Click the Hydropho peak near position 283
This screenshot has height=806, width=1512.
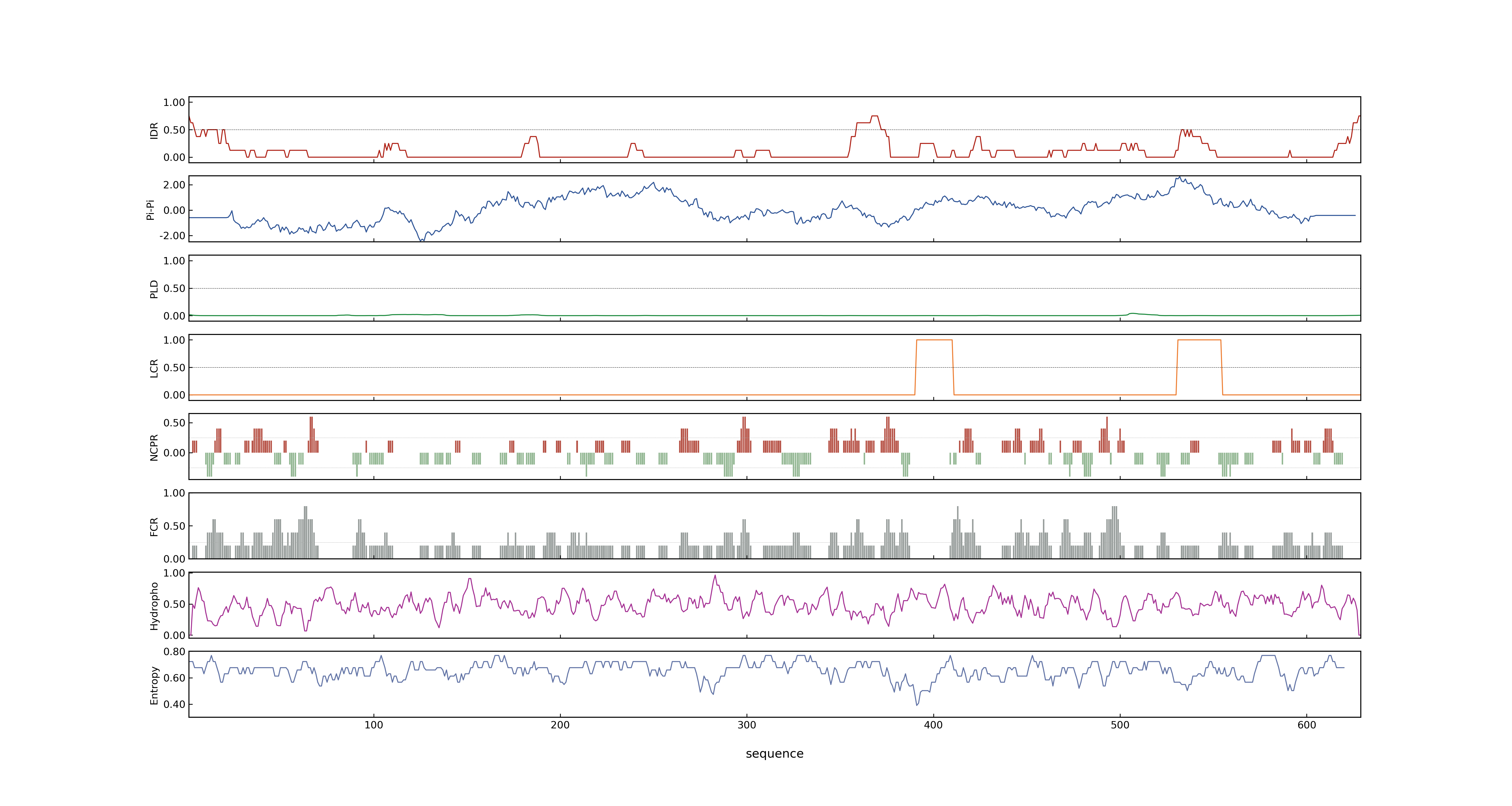(x=715, y=576)
